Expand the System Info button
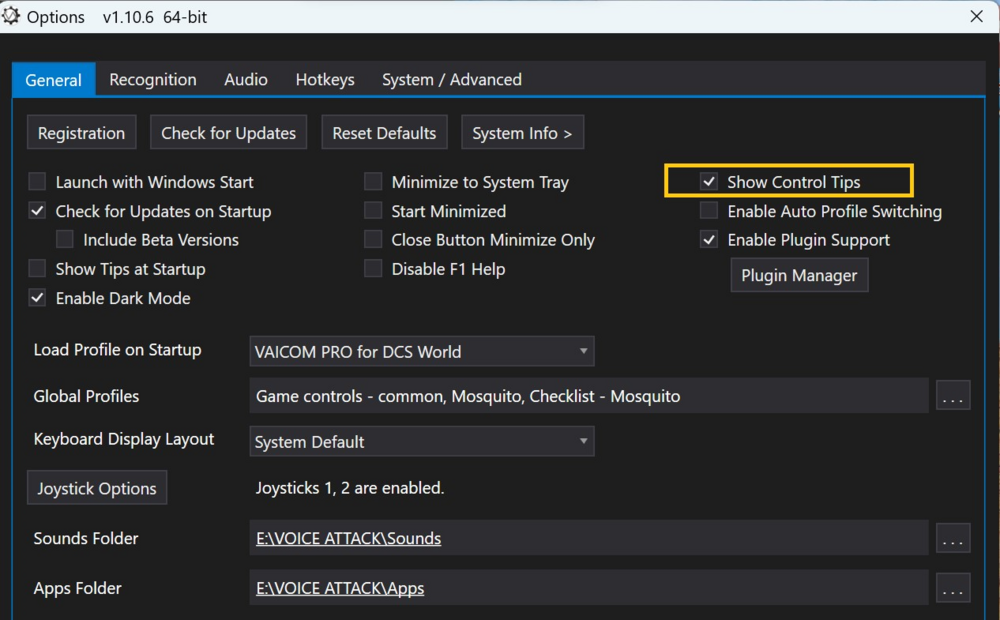 (x=522, y=133)
